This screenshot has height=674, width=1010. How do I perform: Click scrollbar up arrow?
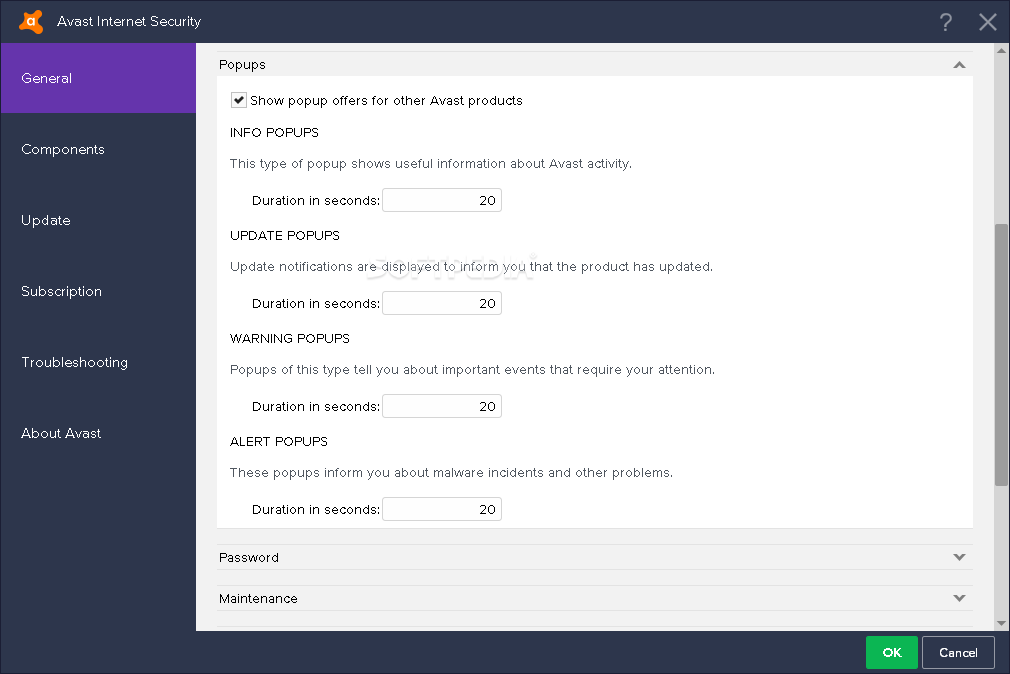(x=1002, y=50)
